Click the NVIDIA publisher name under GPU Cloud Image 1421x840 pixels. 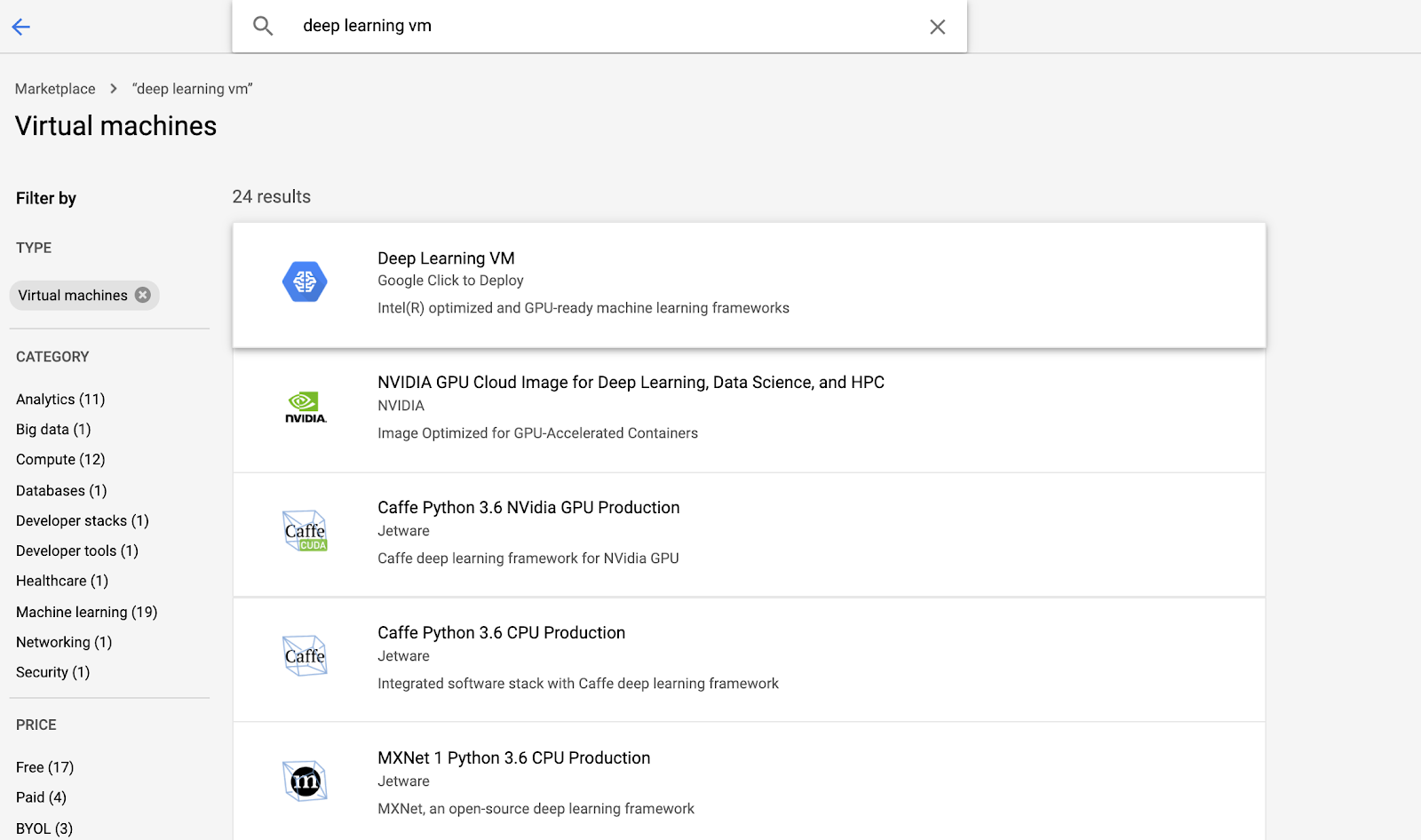(x=401, y=406)
